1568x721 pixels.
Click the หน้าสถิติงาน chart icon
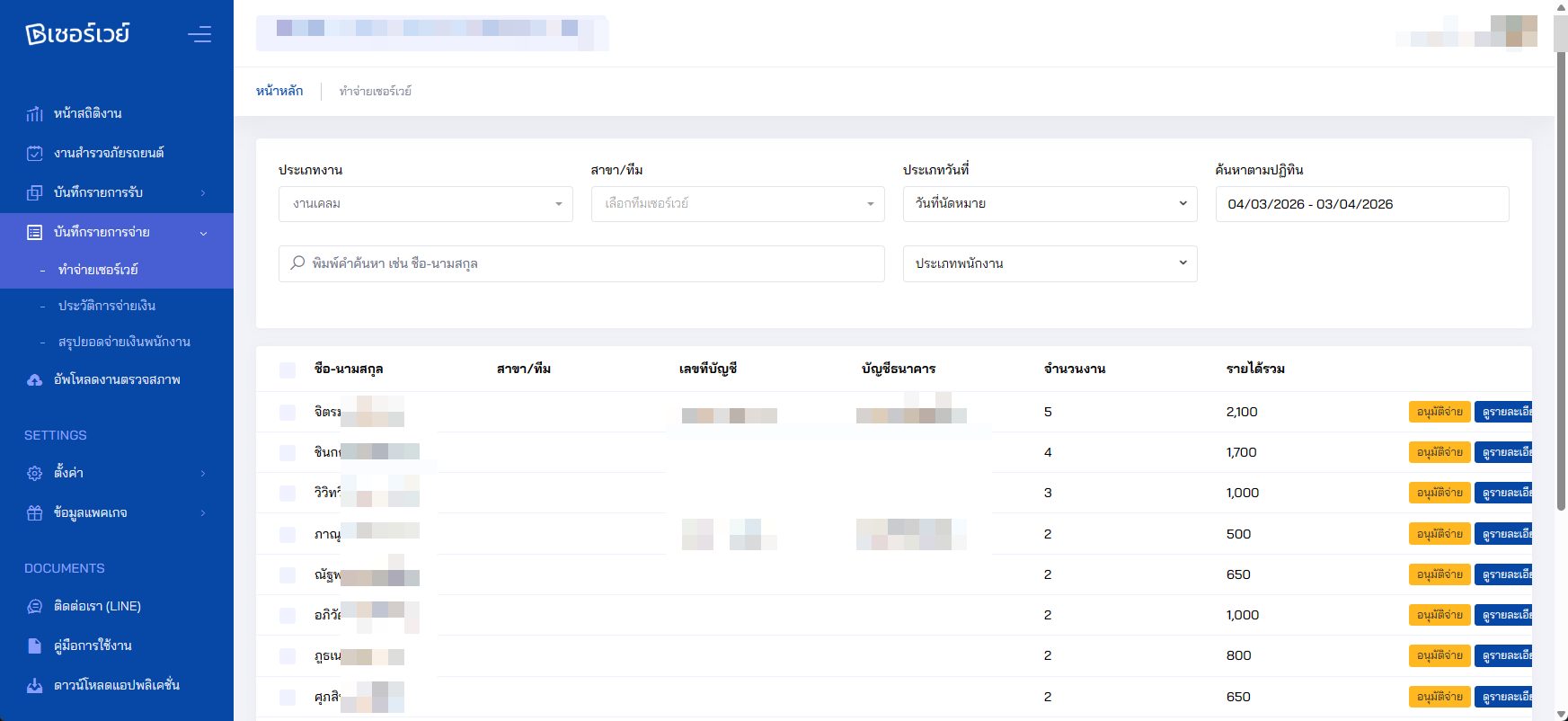click(x=34, y=113)
